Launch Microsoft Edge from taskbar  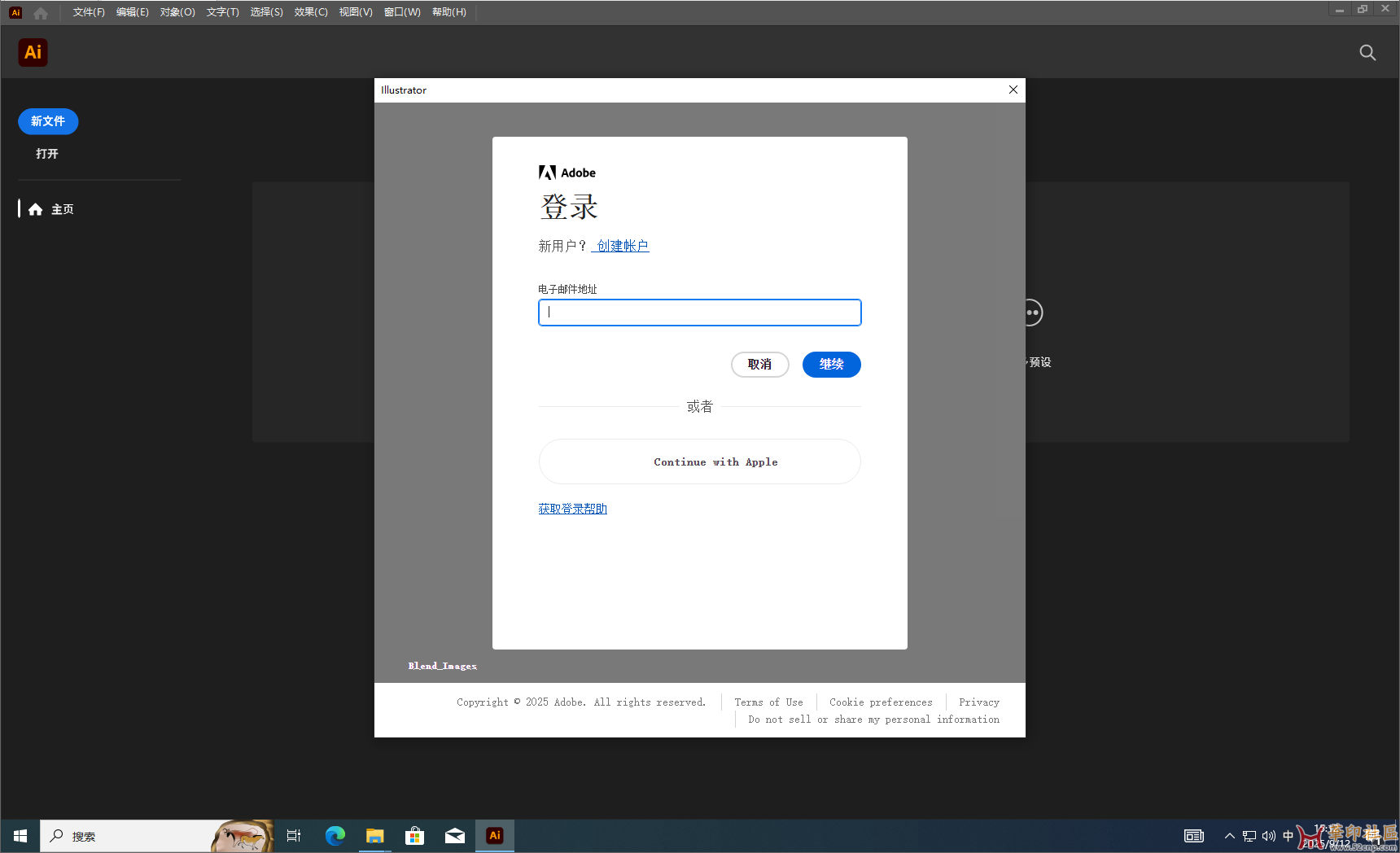point(335,836)
